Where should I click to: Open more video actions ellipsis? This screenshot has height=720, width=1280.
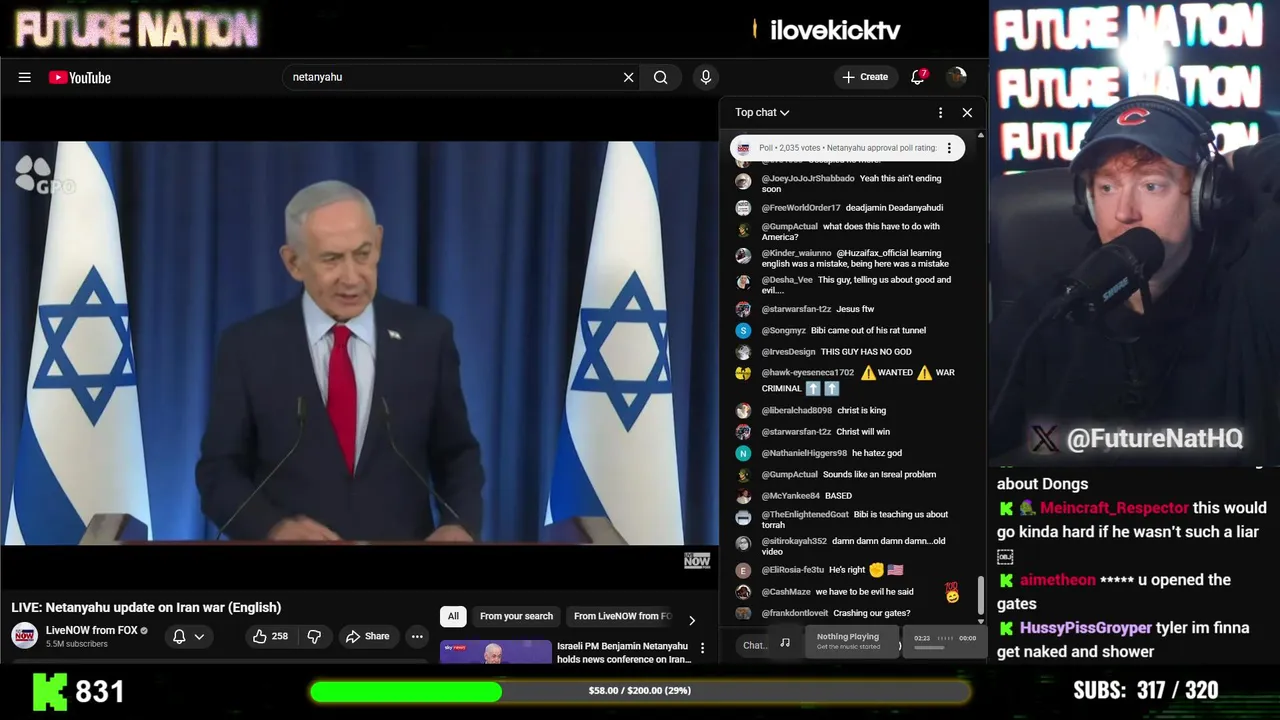(x=417, y=636)
